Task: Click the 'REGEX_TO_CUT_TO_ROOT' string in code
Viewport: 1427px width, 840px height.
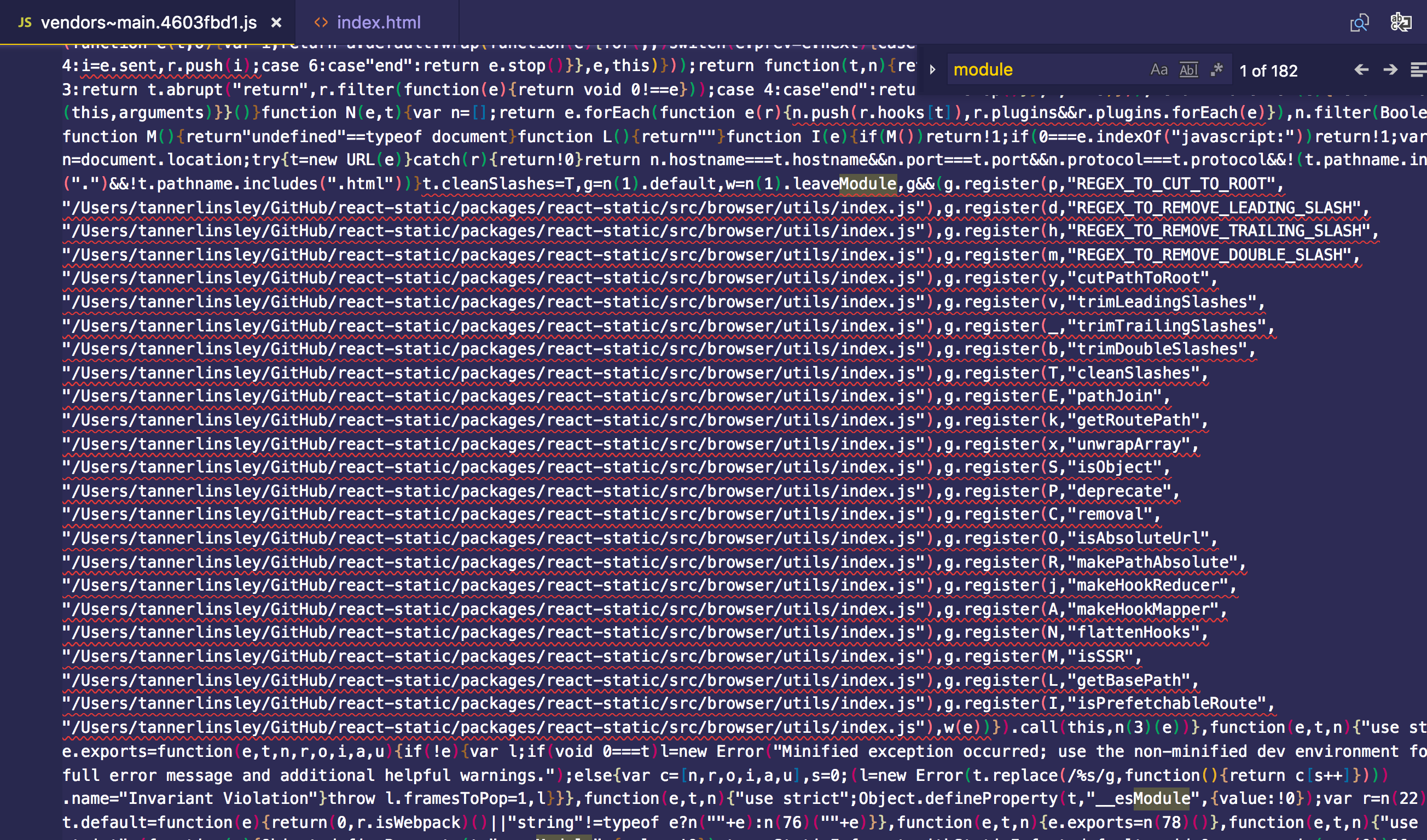Action: coord(1170,184)
